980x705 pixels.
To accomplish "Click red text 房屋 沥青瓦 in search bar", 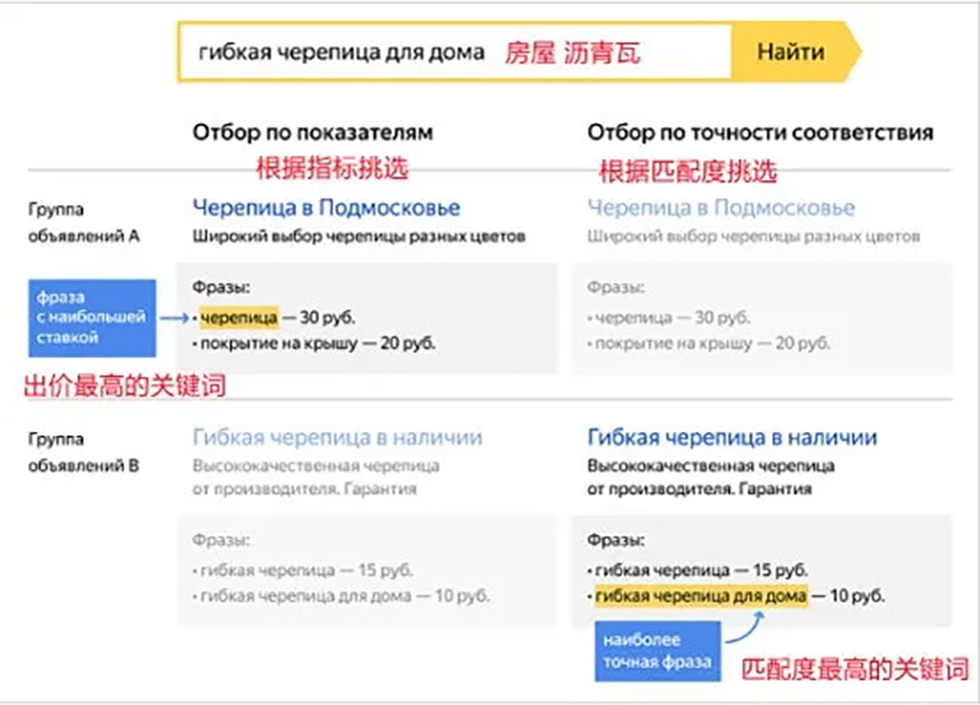I will 572,53.
